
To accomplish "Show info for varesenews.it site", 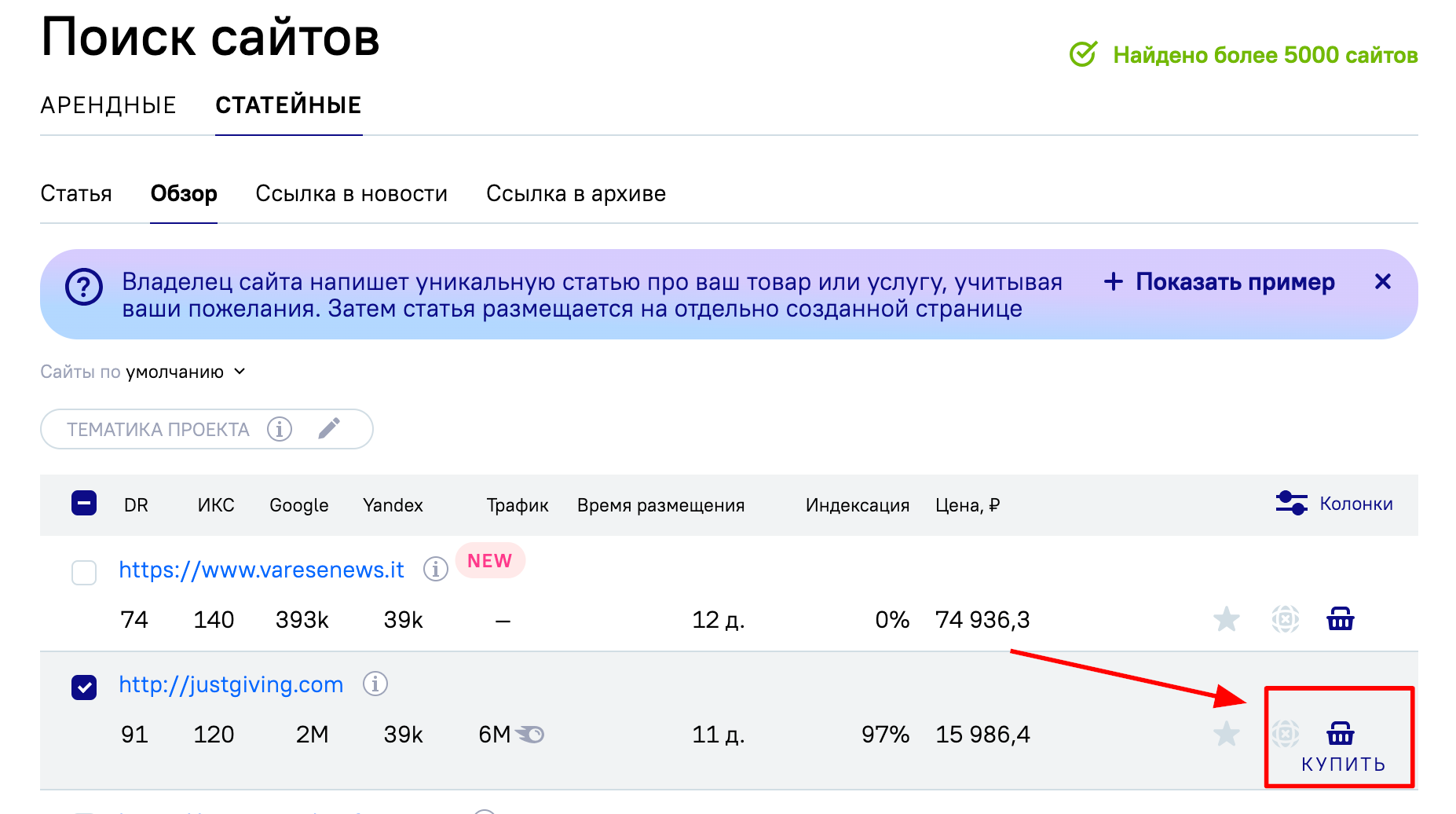I will point(436,568).
